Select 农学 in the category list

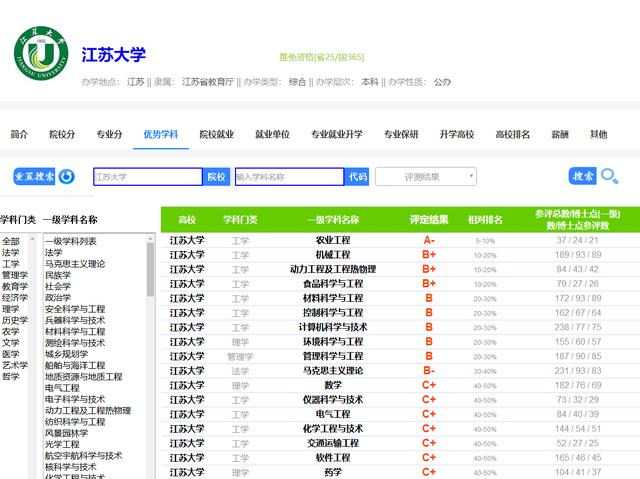point(11,331)
